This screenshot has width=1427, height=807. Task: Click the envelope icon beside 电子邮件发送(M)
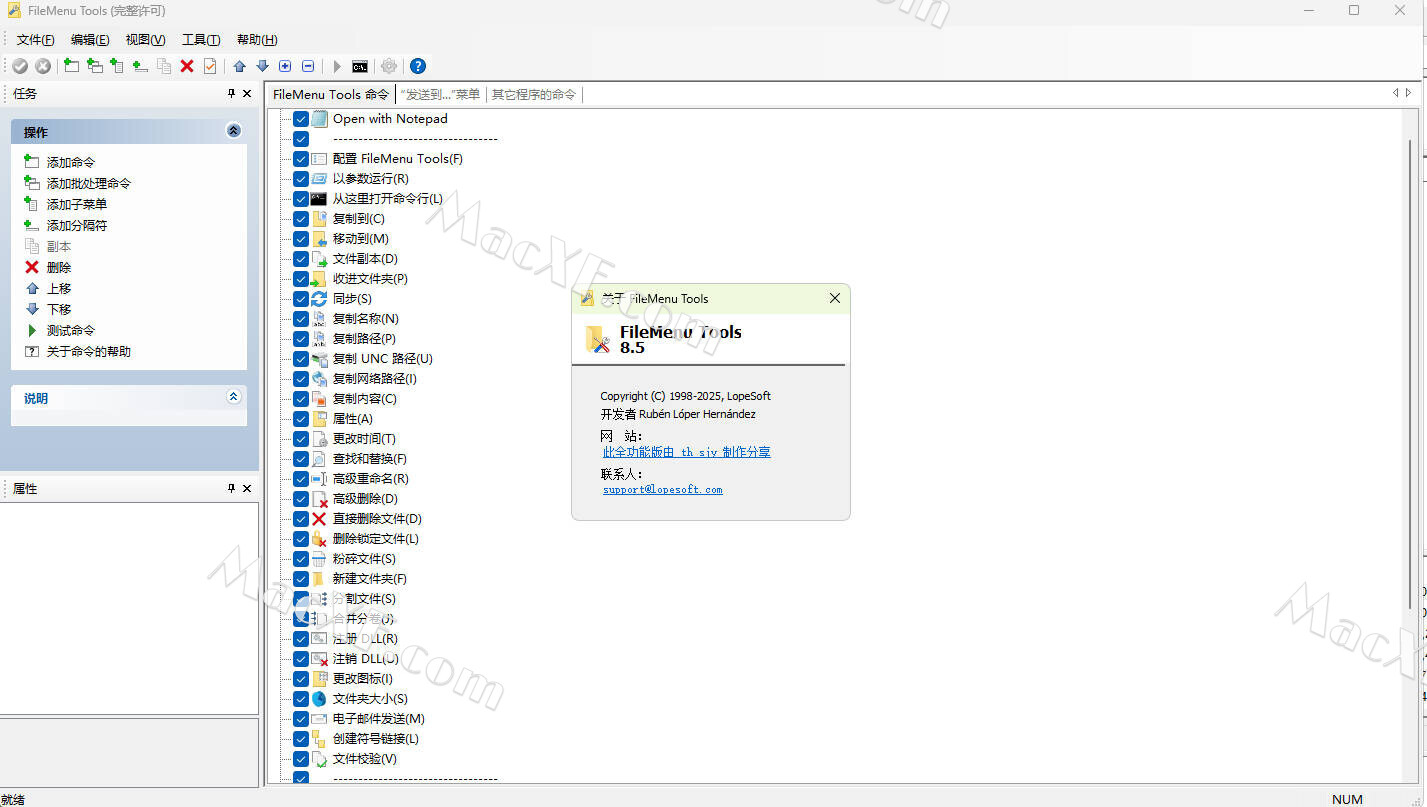tap(319, 719)
